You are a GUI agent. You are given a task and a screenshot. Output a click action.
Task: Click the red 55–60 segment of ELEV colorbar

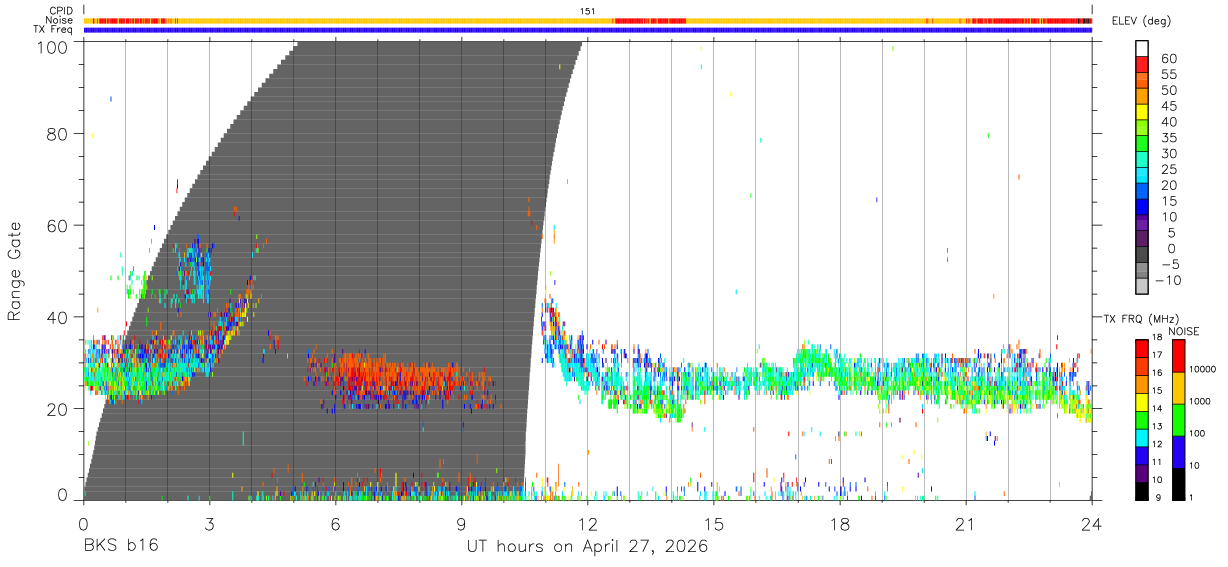[x=1142, y=66]
